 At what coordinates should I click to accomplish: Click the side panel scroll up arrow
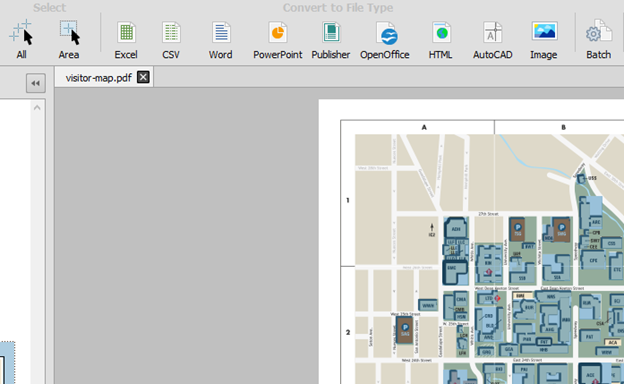[37, 108]
